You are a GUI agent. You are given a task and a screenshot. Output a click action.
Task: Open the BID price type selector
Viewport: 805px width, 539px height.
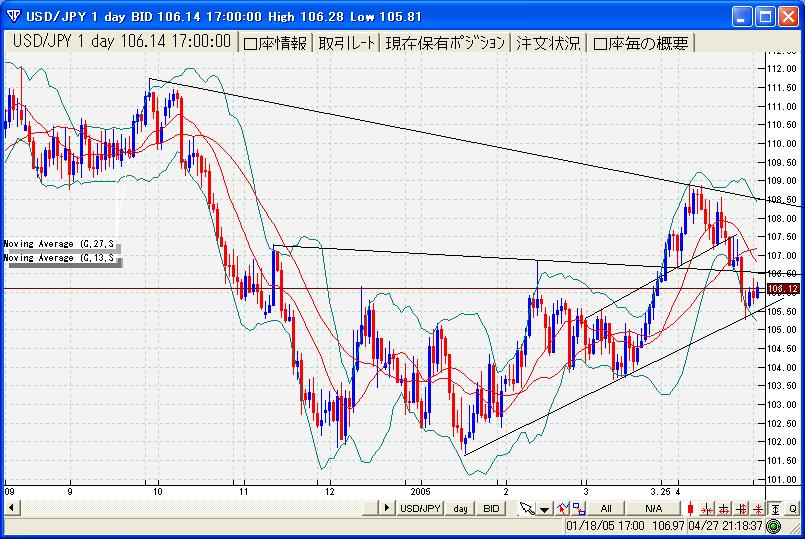point(491,509)
